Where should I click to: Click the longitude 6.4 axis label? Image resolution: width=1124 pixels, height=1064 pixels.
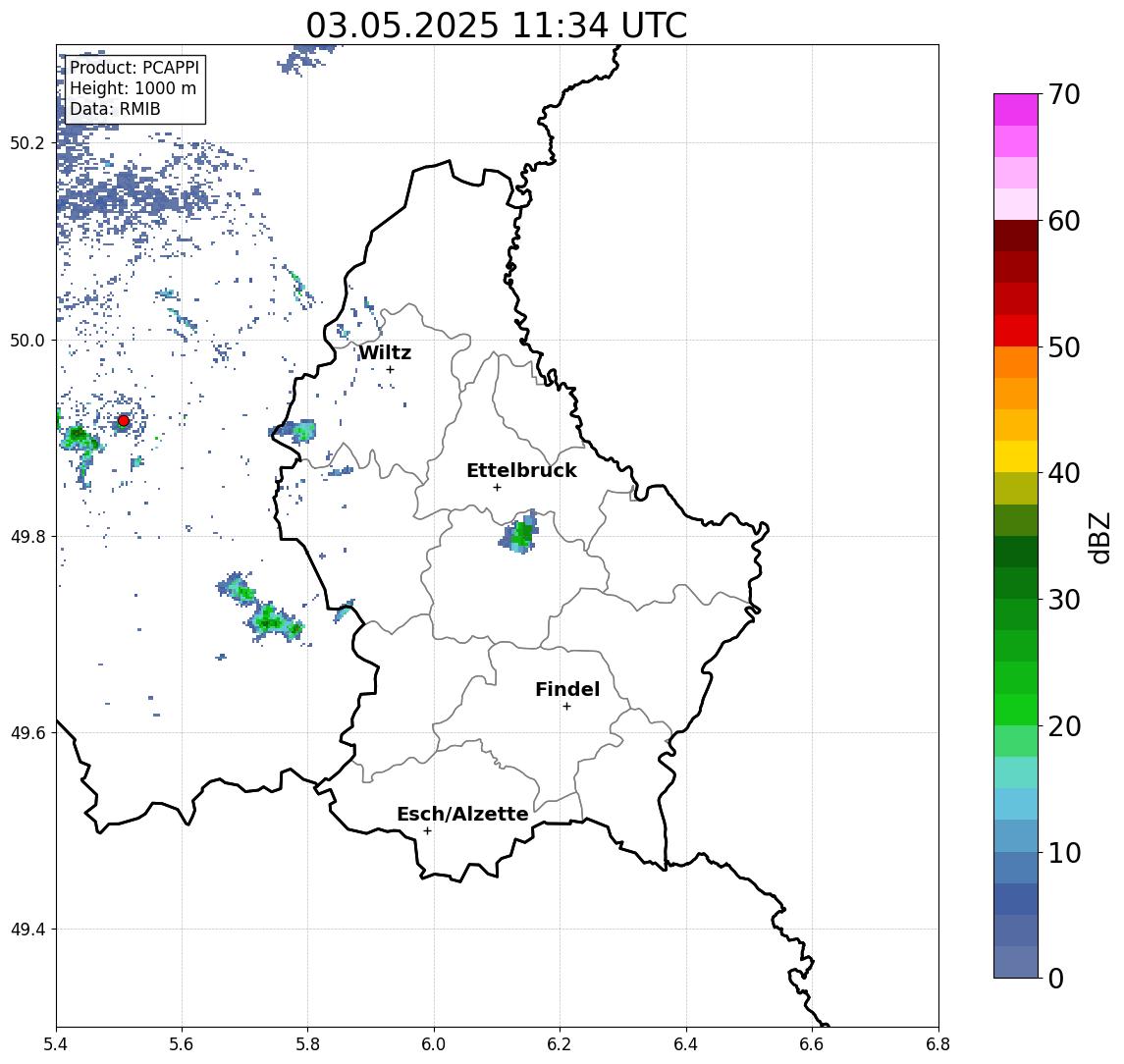coord(686,1044)
